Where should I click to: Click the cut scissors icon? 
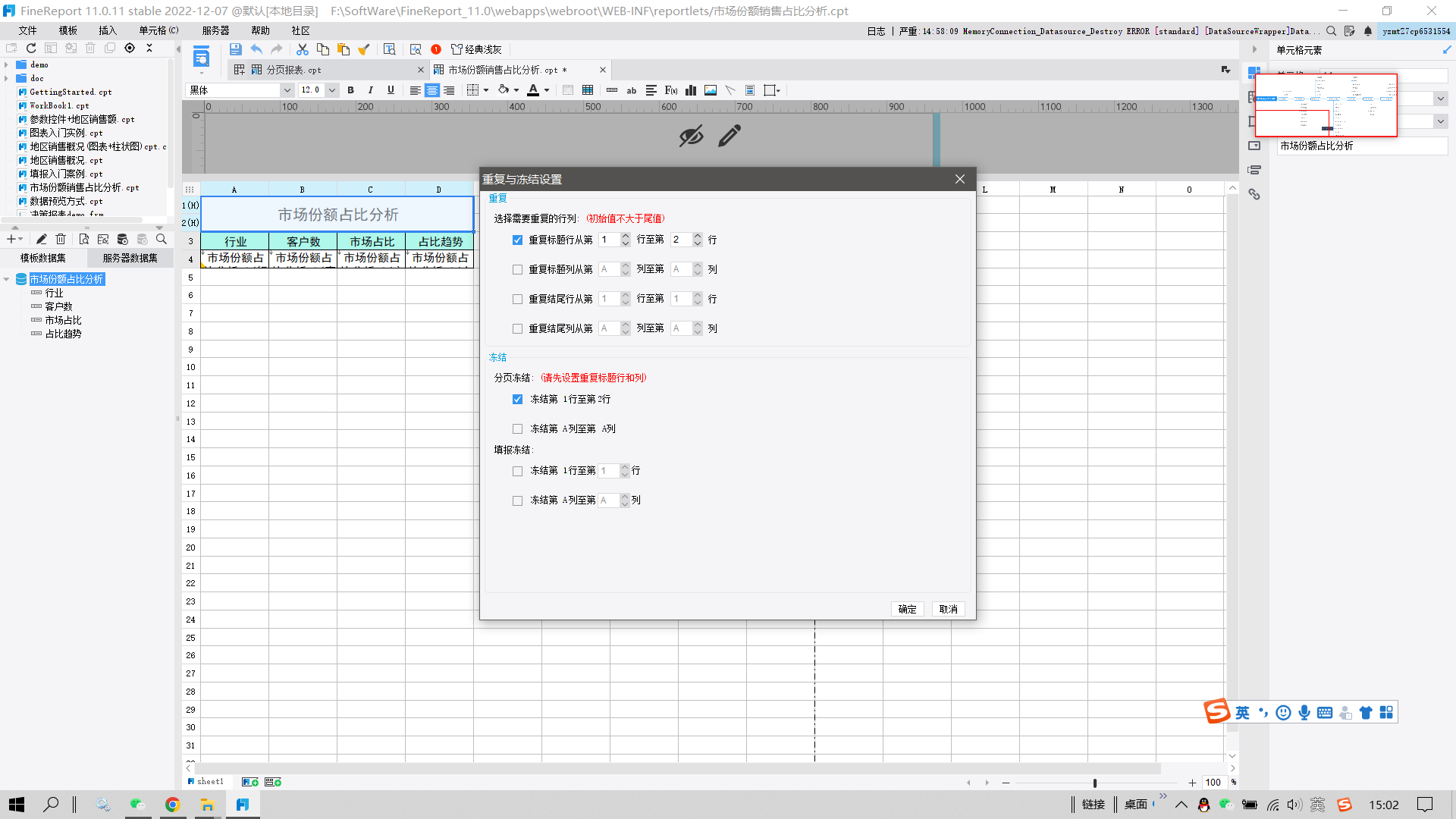[302, 49]
